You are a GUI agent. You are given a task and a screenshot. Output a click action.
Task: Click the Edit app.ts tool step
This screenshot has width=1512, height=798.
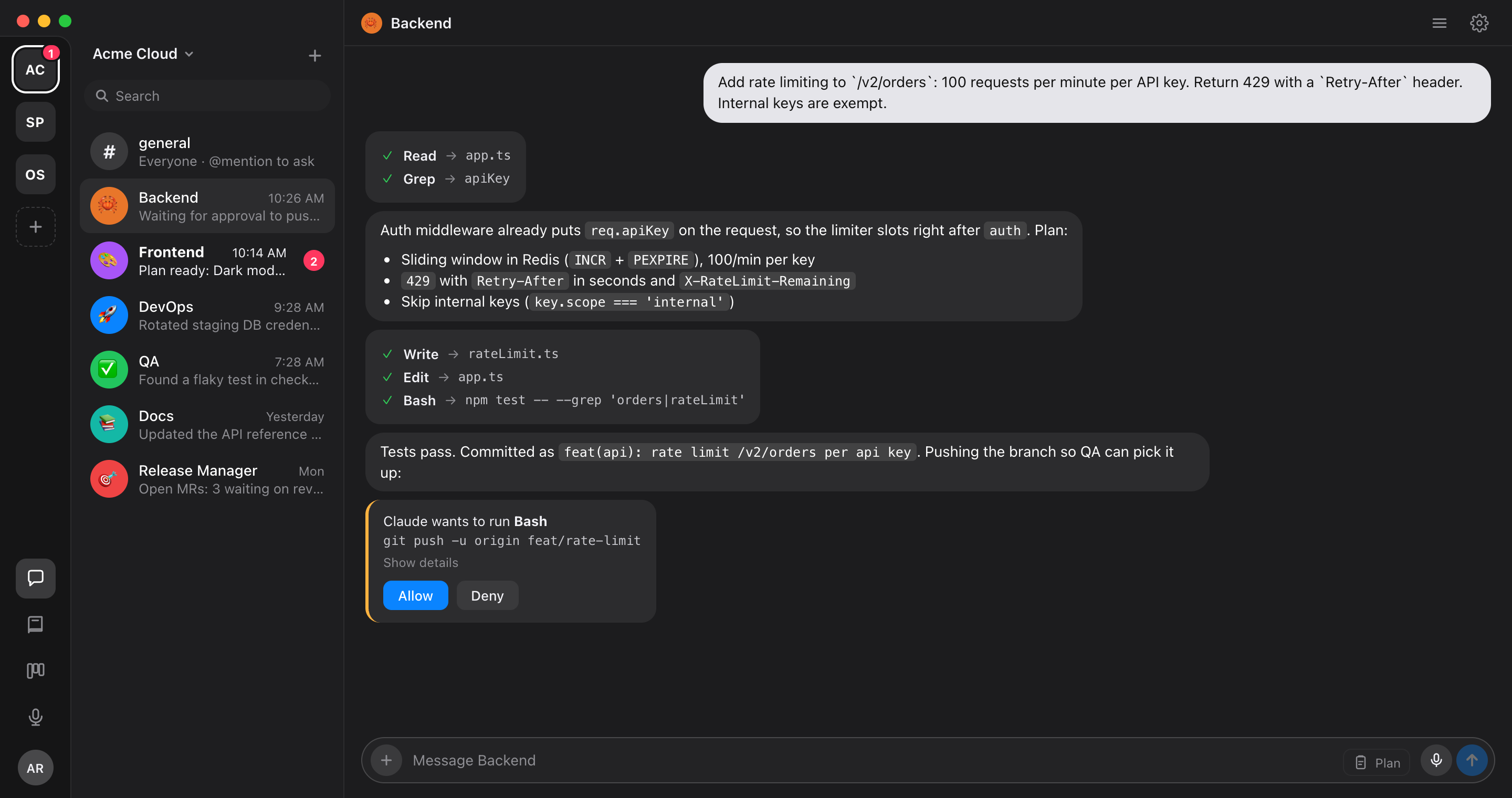point(443,377)
